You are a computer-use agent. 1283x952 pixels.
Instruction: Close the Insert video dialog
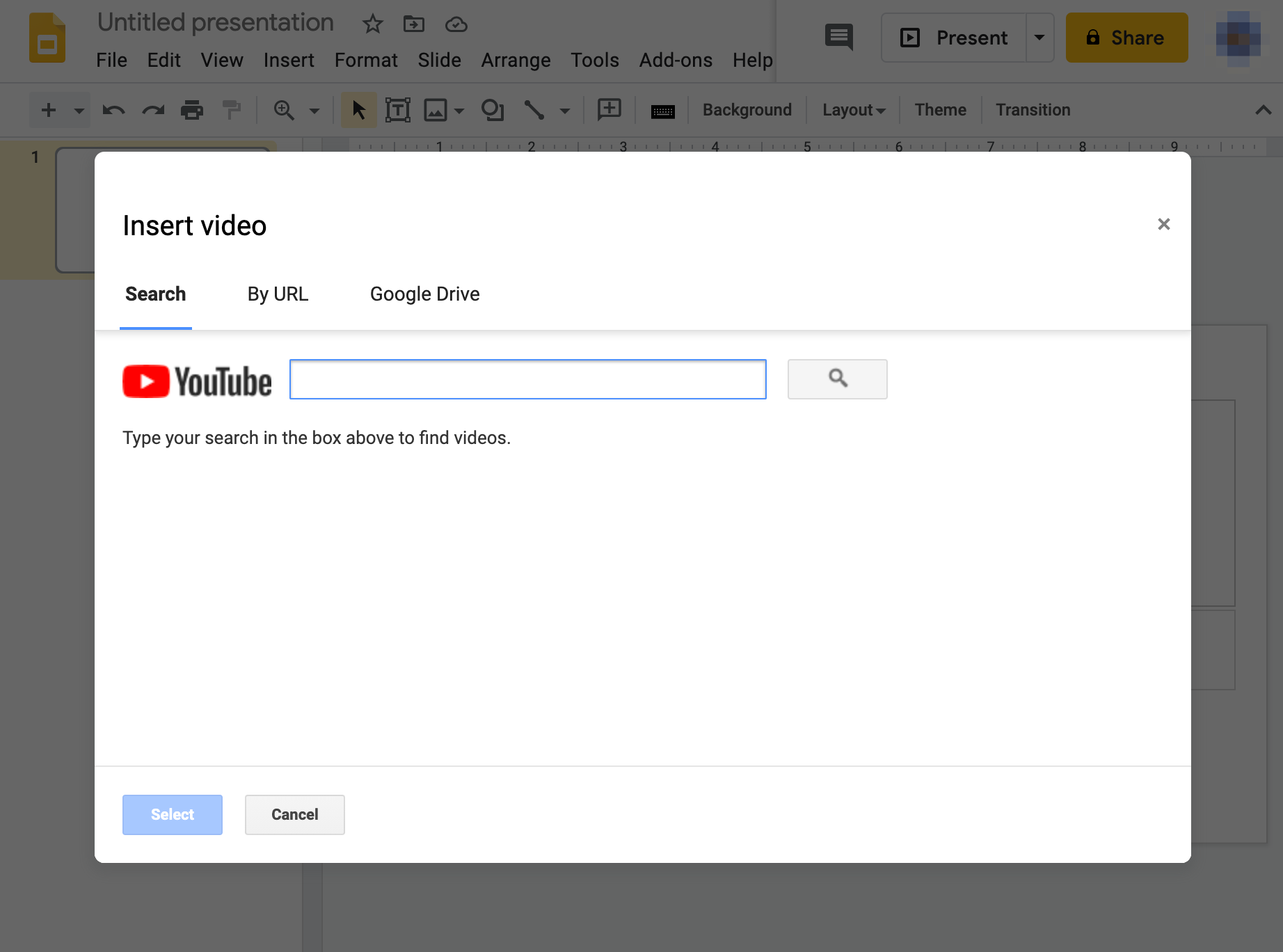[1164, 224]
